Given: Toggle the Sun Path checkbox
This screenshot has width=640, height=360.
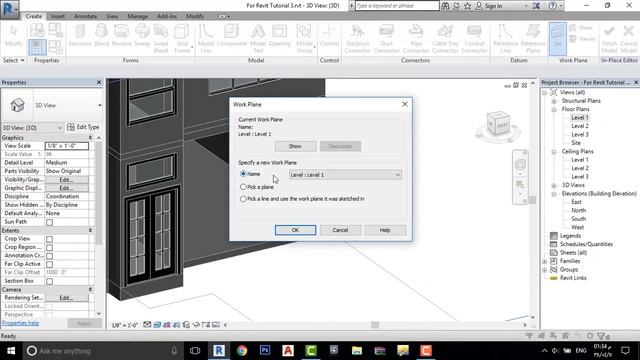Looking at the screenshot, I should tap(49, 222).
